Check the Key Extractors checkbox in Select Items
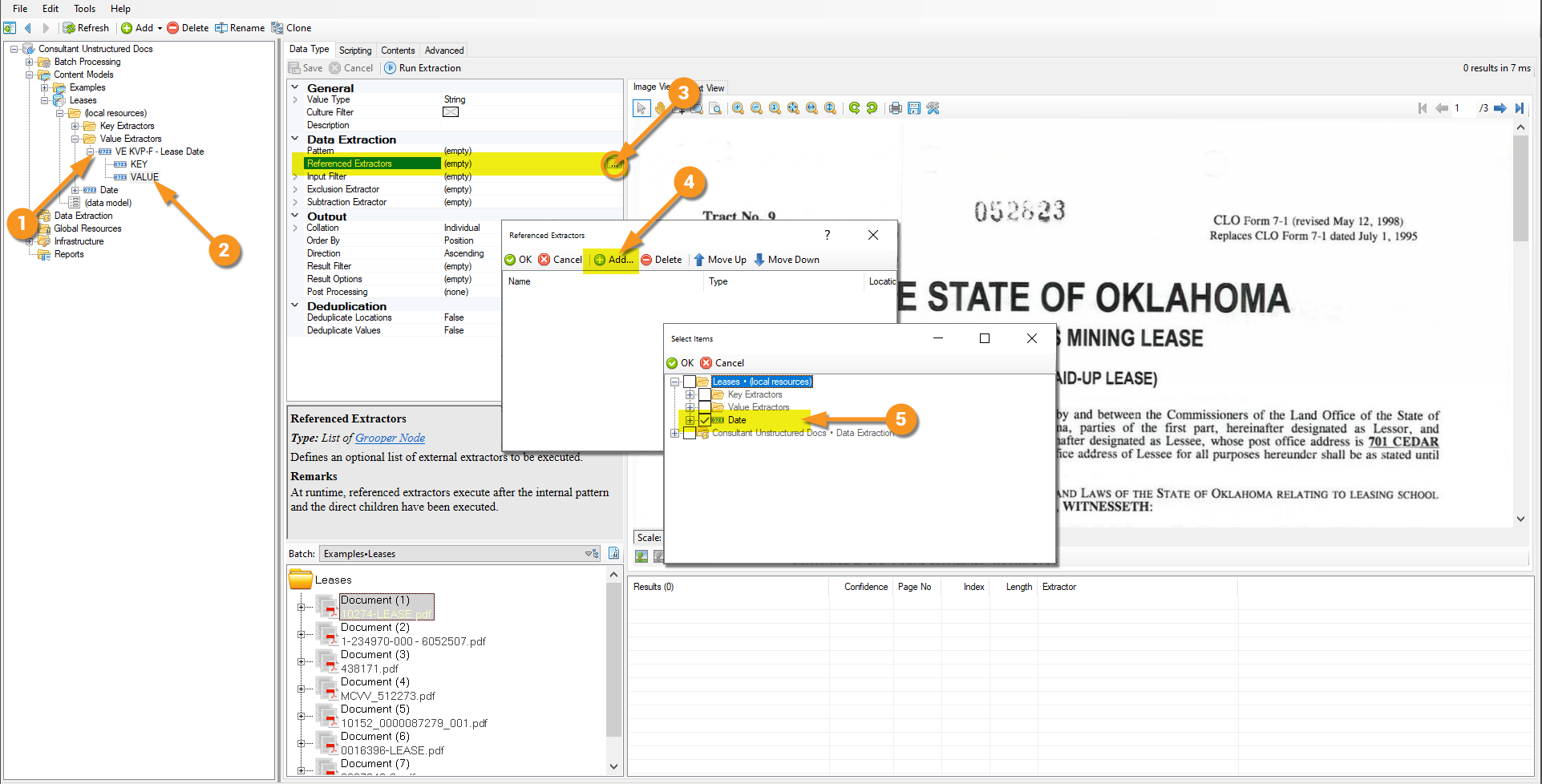Image resolution: width=1542 pixels, height=784 pixels. pos(704,394)
